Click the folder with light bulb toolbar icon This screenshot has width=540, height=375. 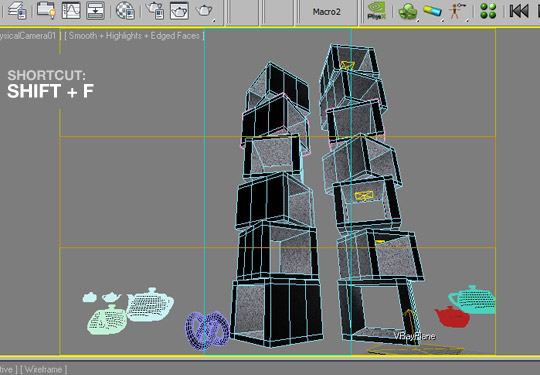(46, 10)
